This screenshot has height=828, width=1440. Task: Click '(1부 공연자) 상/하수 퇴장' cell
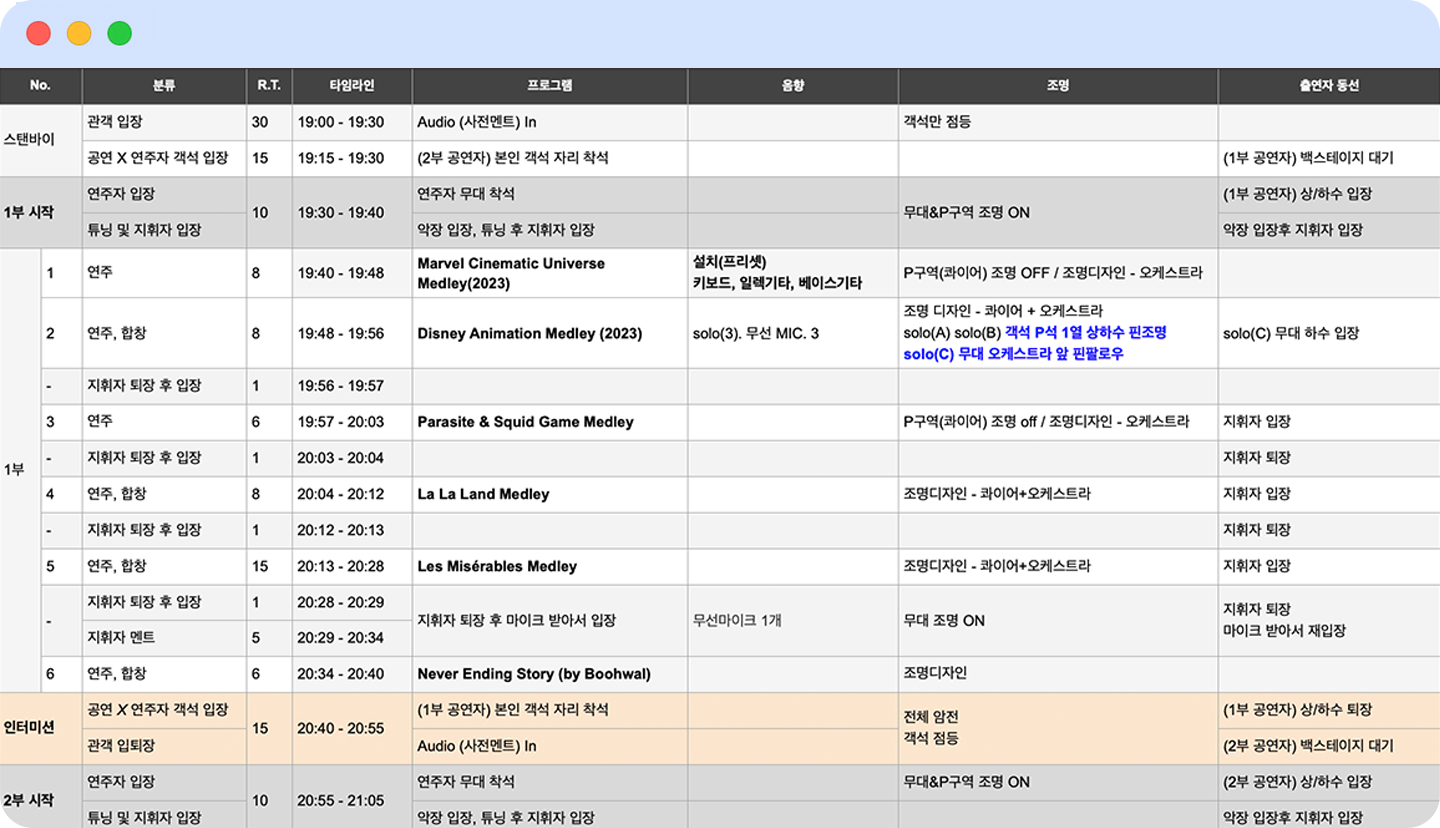coord(1328,710)
